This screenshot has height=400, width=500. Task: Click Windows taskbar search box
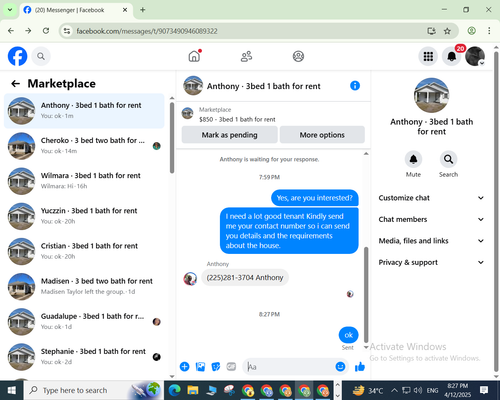click(93, 390)
